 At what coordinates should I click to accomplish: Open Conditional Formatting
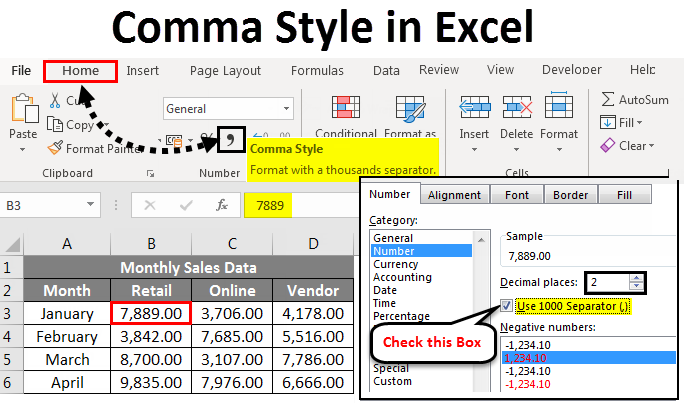tap(345, 107)
